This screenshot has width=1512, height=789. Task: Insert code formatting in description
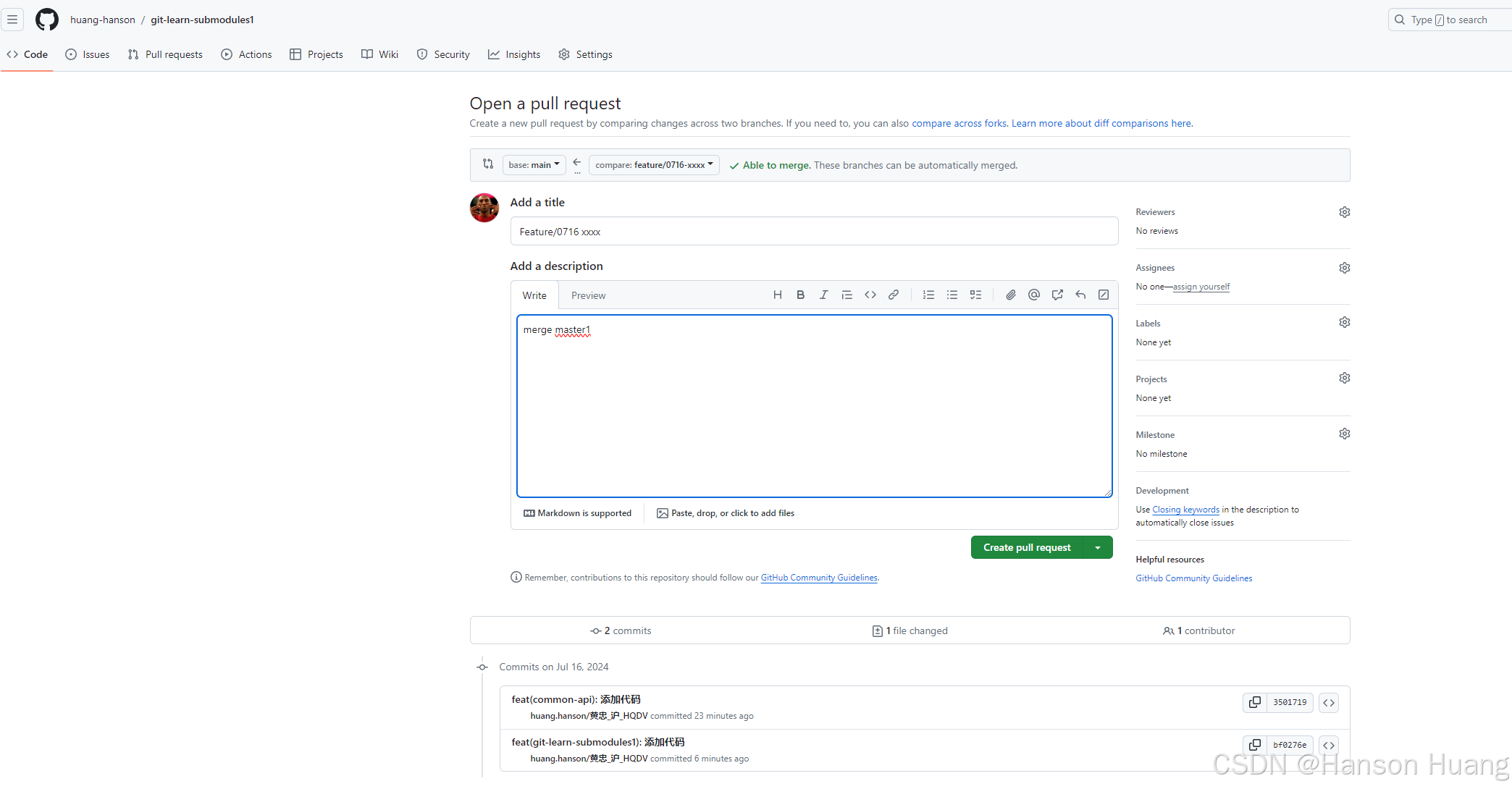[x=870, y=295]
